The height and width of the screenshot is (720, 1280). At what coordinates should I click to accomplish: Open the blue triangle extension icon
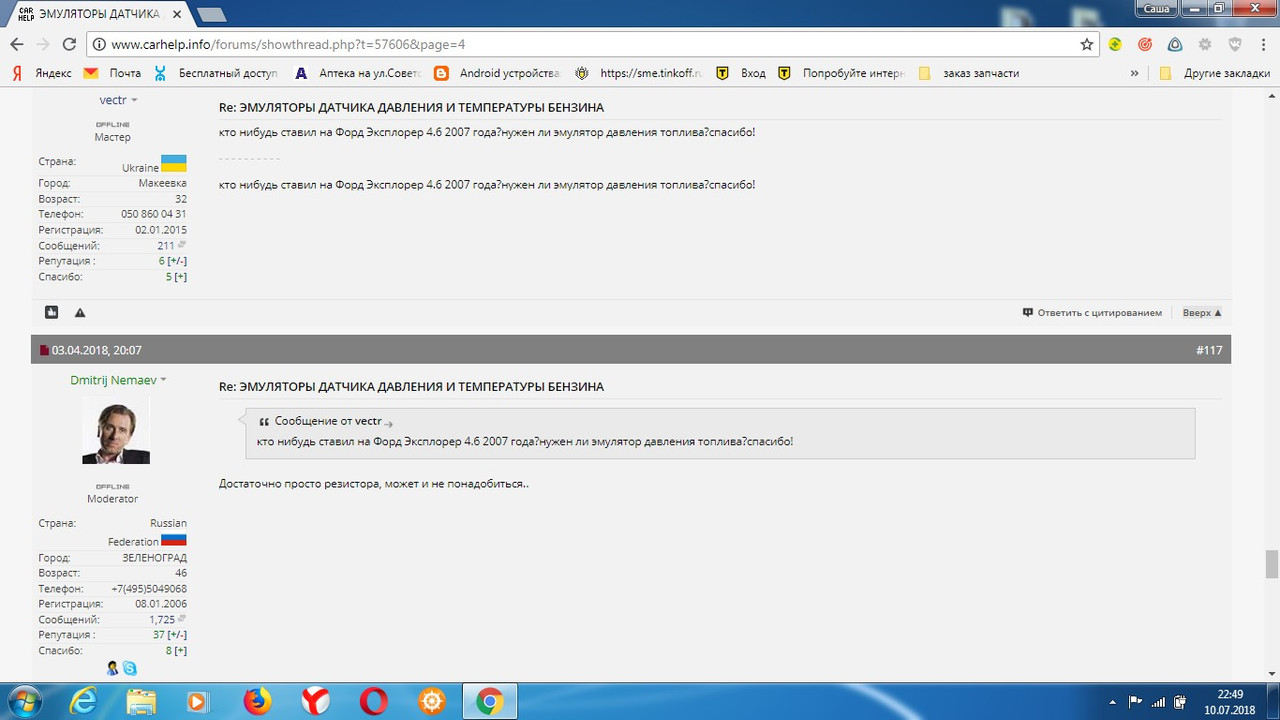tap(1175, 44)
